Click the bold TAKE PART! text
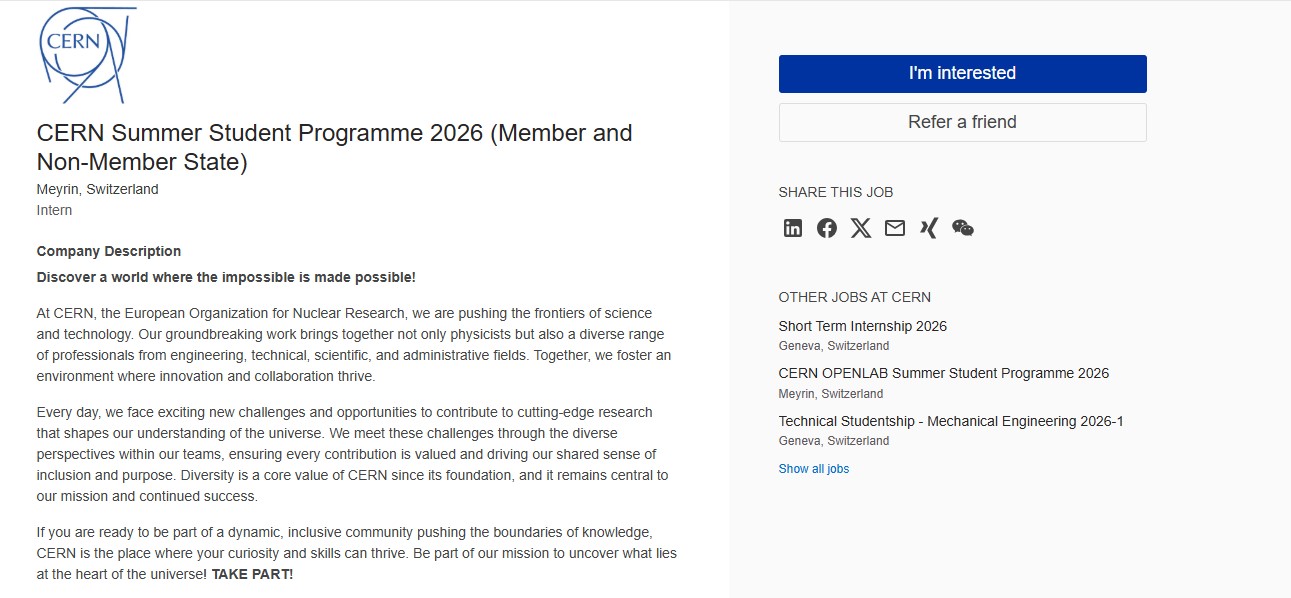Screen dimensions: 1291x598 click(x=252, y=574)
